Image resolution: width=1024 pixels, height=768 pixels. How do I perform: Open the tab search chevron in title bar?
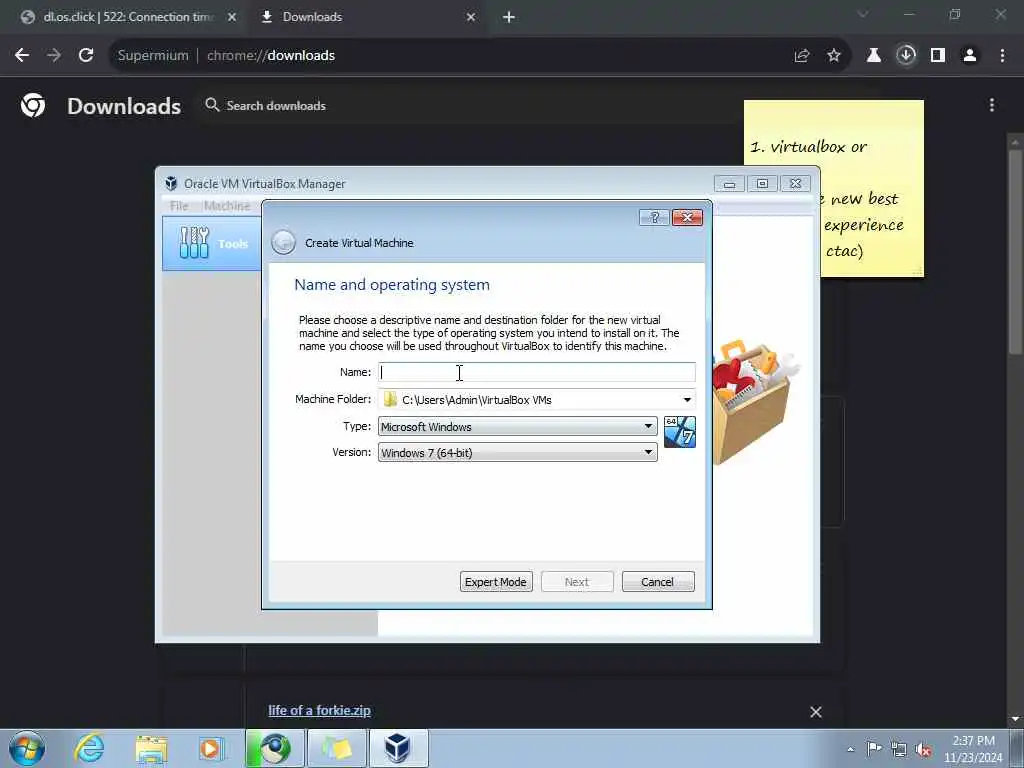click(863, 14)
